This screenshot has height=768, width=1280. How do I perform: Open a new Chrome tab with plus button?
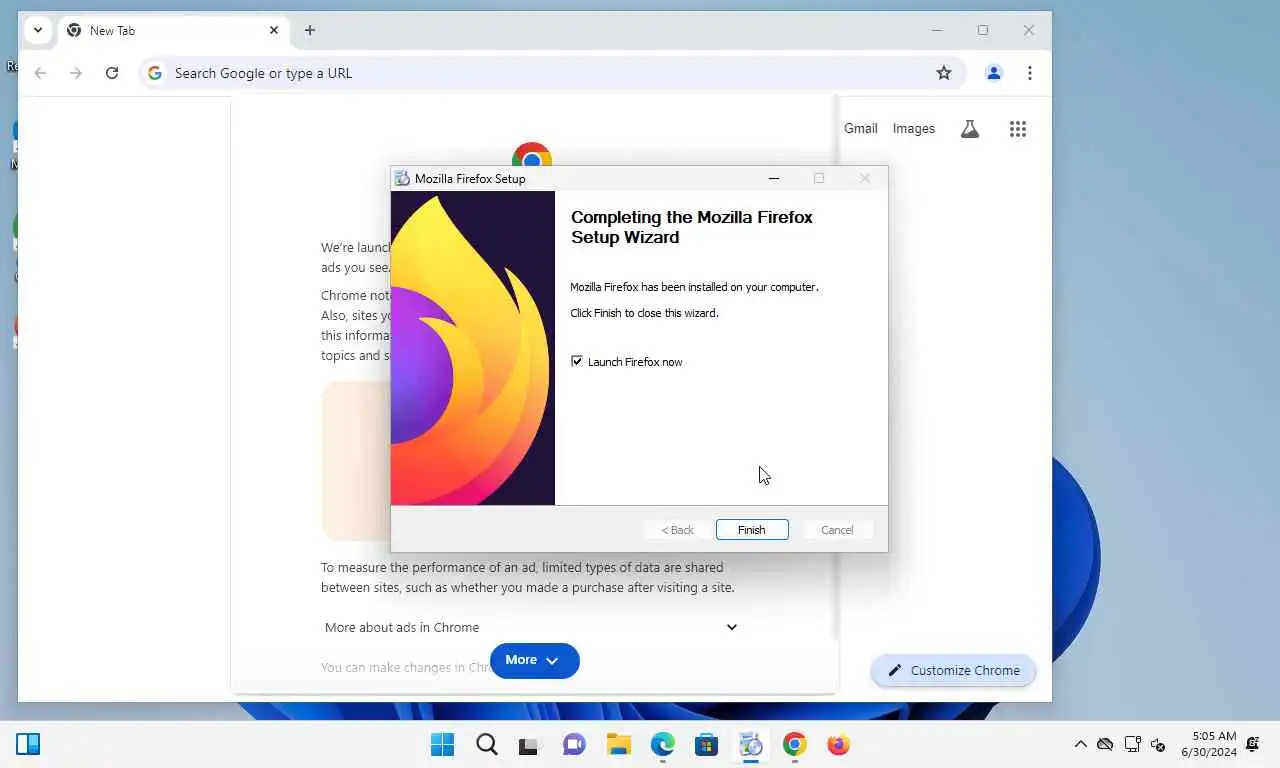310,31
